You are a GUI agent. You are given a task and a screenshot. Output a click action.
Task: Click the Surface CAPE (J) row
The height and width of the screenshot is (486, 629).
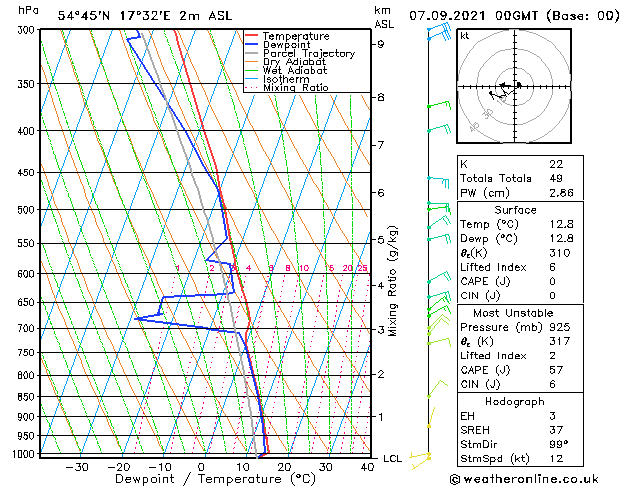[520, 281]
